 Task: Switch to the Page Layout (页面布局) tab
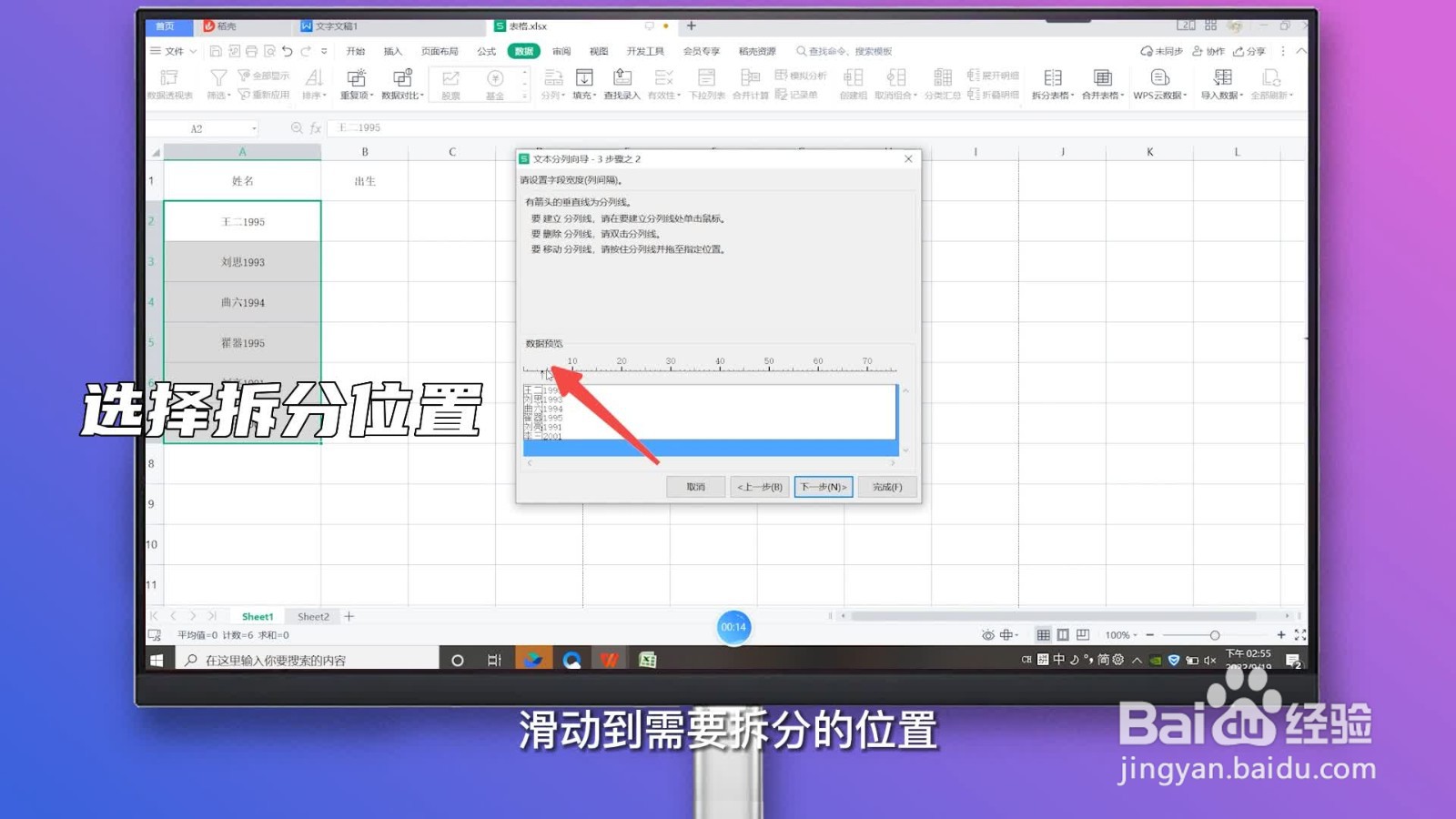pos(440,51)
